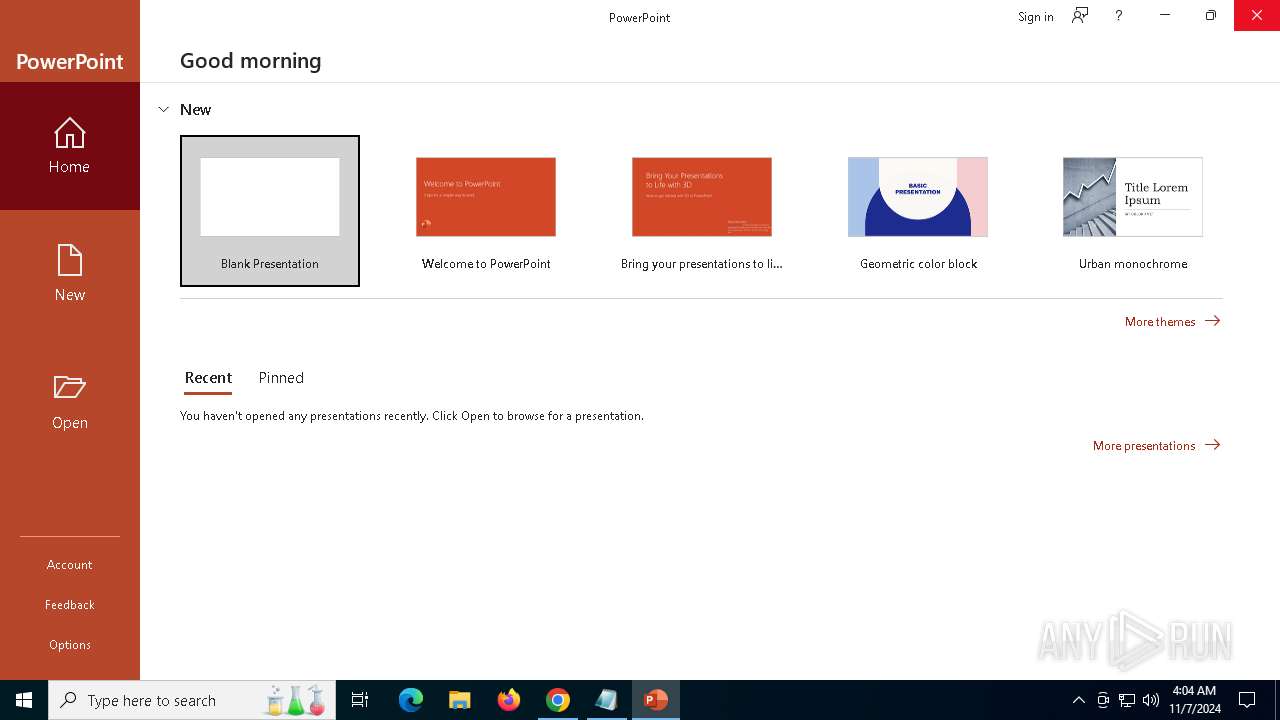
Task: Show hidden system tray icons
Action: point(1079,700)
